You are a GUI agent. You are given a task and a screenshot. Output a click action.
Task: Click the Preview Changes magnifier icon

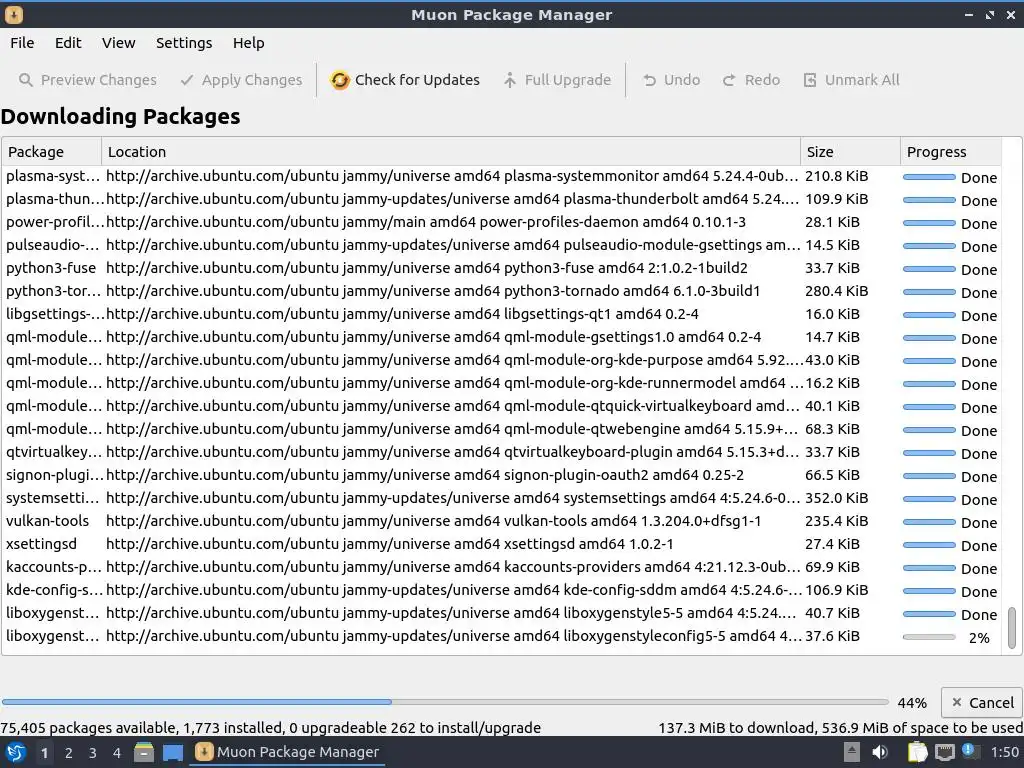[x=25, y=80]
